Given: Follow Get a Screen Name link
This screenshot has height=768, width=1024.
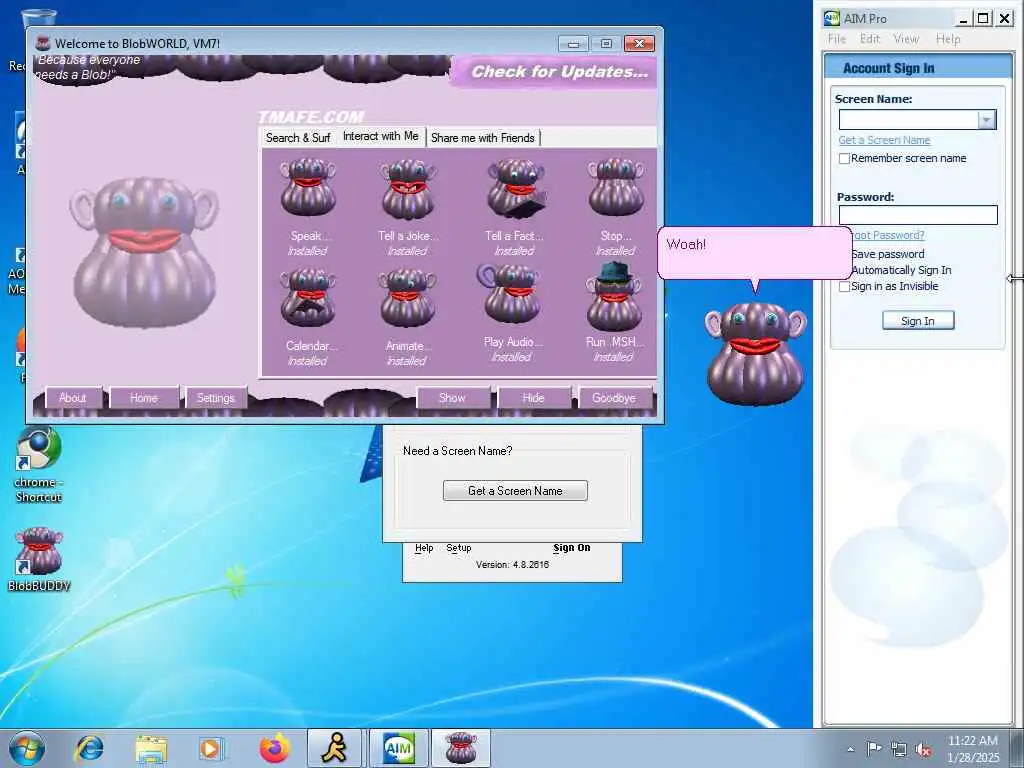Looking at the screenshot, I should [884, 140].
